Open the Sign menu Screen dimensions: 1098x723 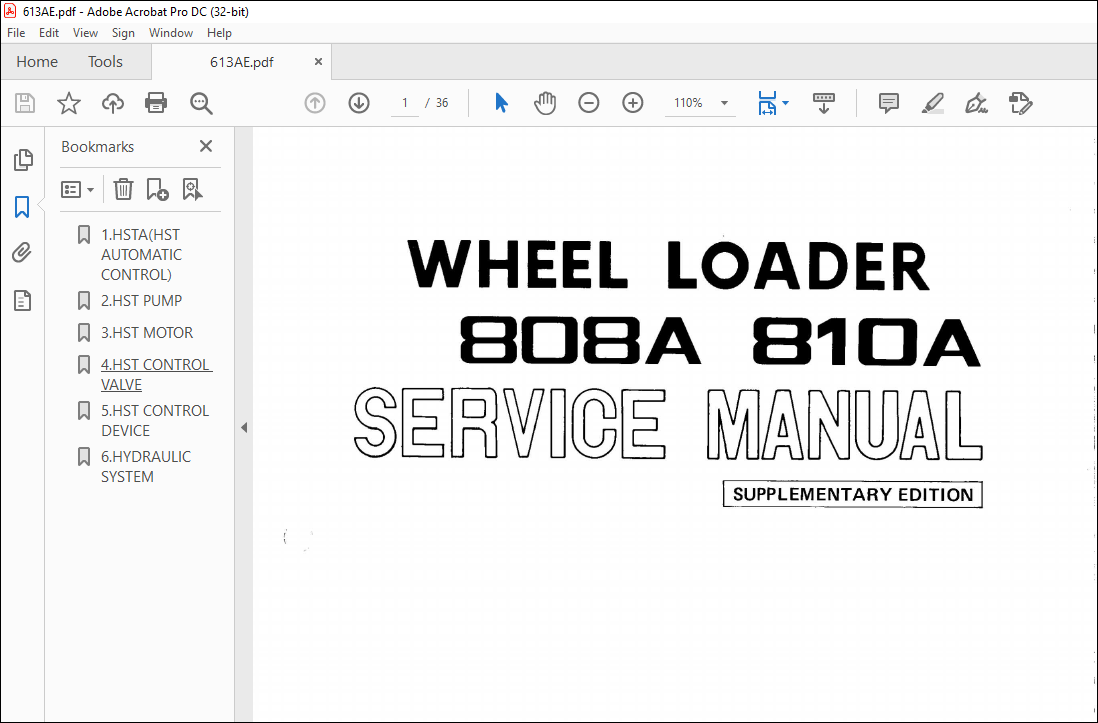coord(123,33)
